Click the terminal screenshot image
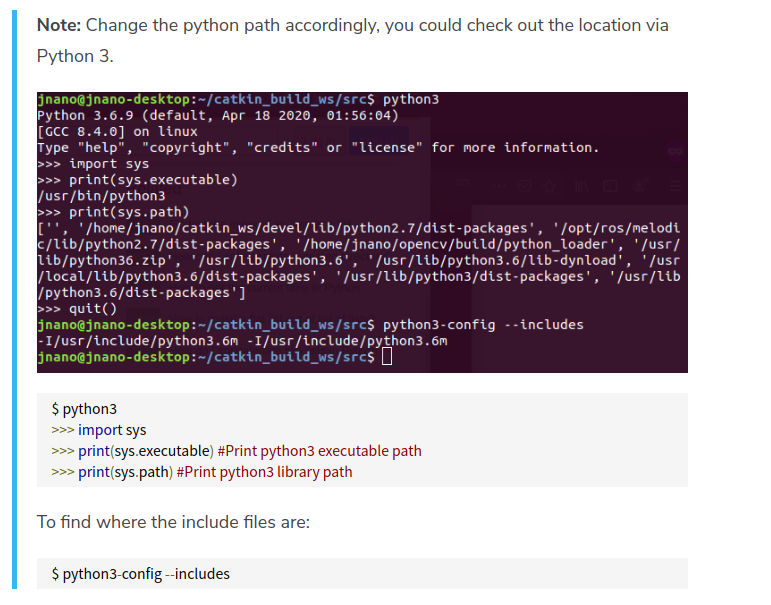Screen dimensions: 771x605 [x=362, y=232]
